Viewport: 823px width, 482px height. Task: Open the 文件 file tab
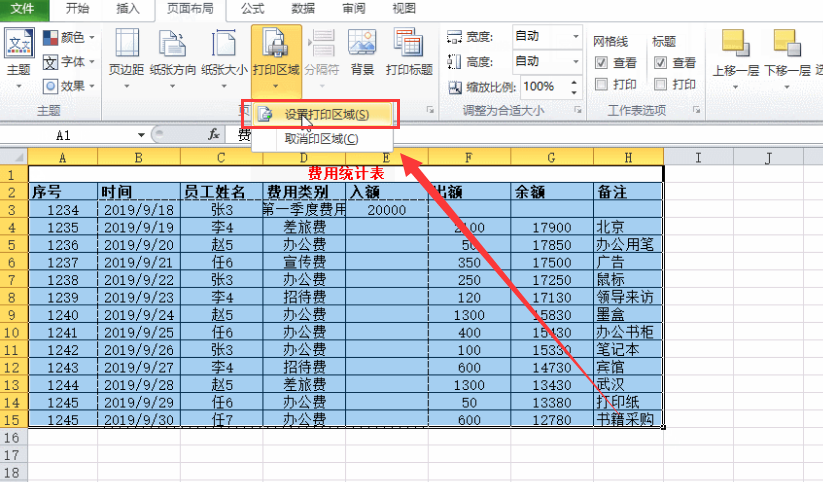pyautogui.click(x=23, y=8)
